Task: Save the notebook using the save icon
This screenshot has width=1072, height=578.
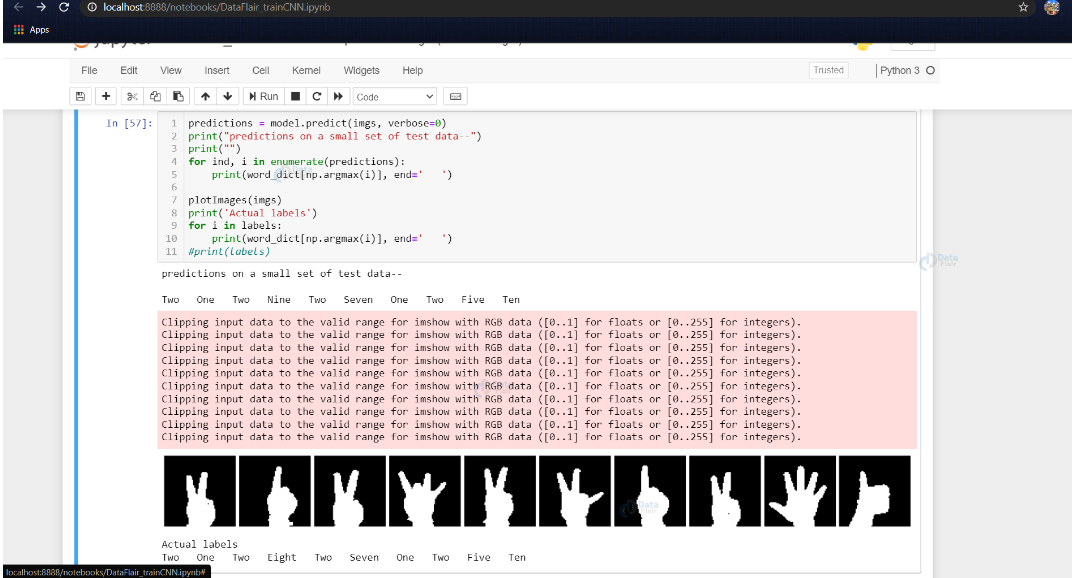Action: click(80, 96)
